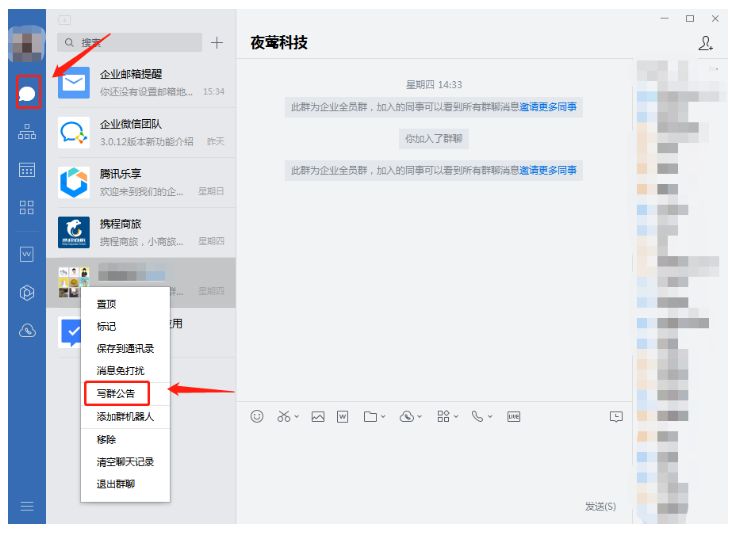Choose 保存到通讯录 in context menu

click(125, 349)
